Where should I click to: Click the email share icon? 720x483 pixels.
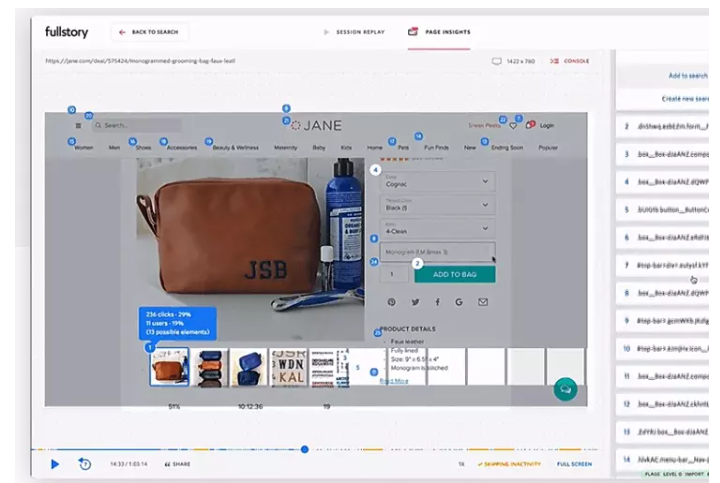coord(483,302)
